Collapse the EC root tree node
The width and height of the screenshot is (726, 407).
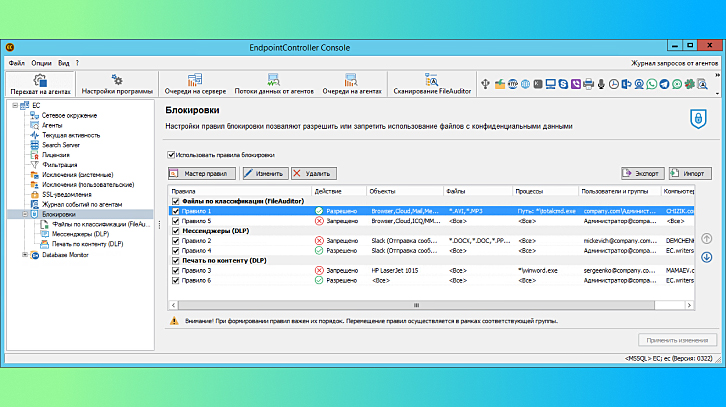tap(15, 106)
